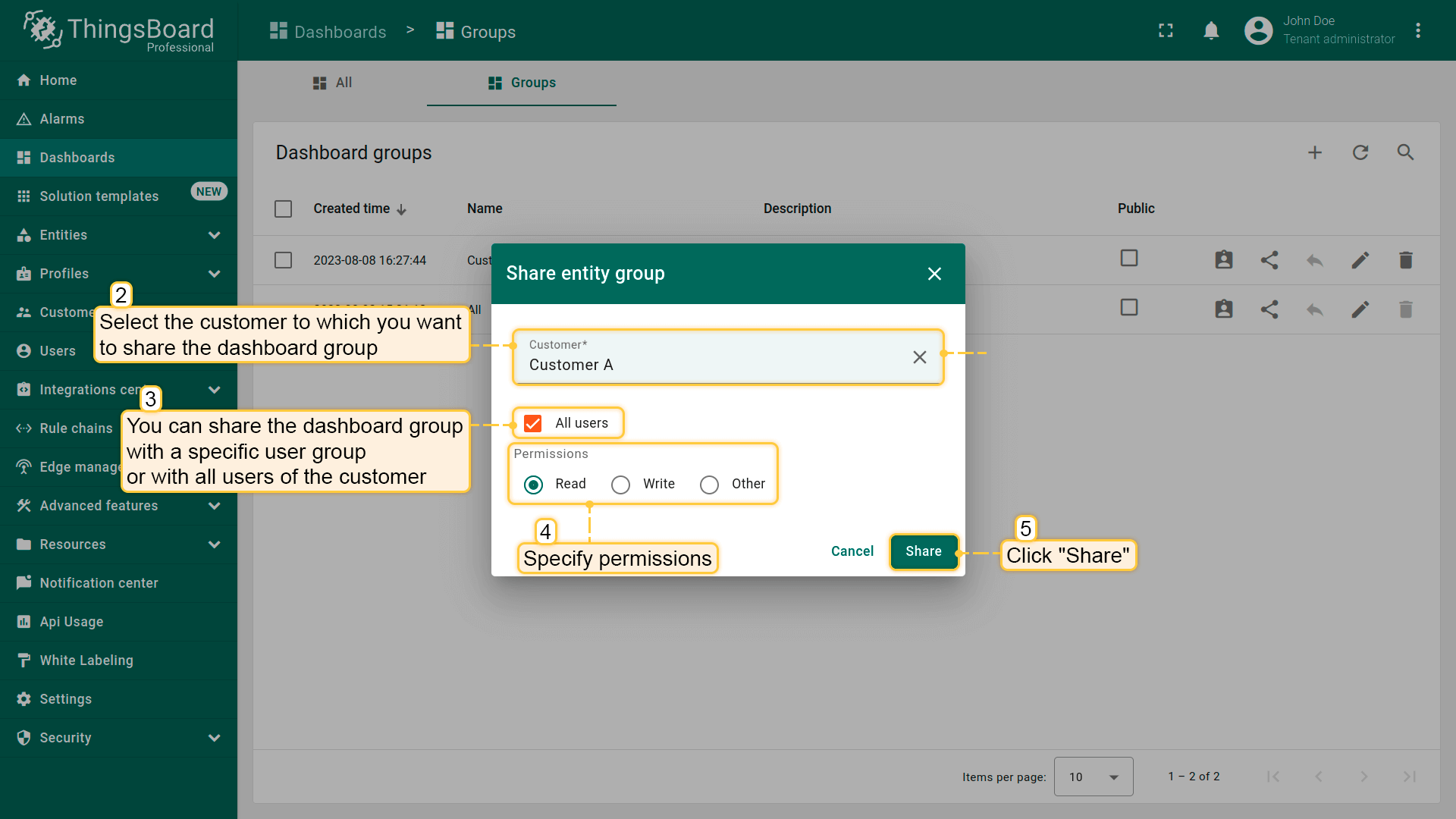Refresh the dashboard groups table
The height and width of the screenshot is (819, 1456).
point(1360,152)
